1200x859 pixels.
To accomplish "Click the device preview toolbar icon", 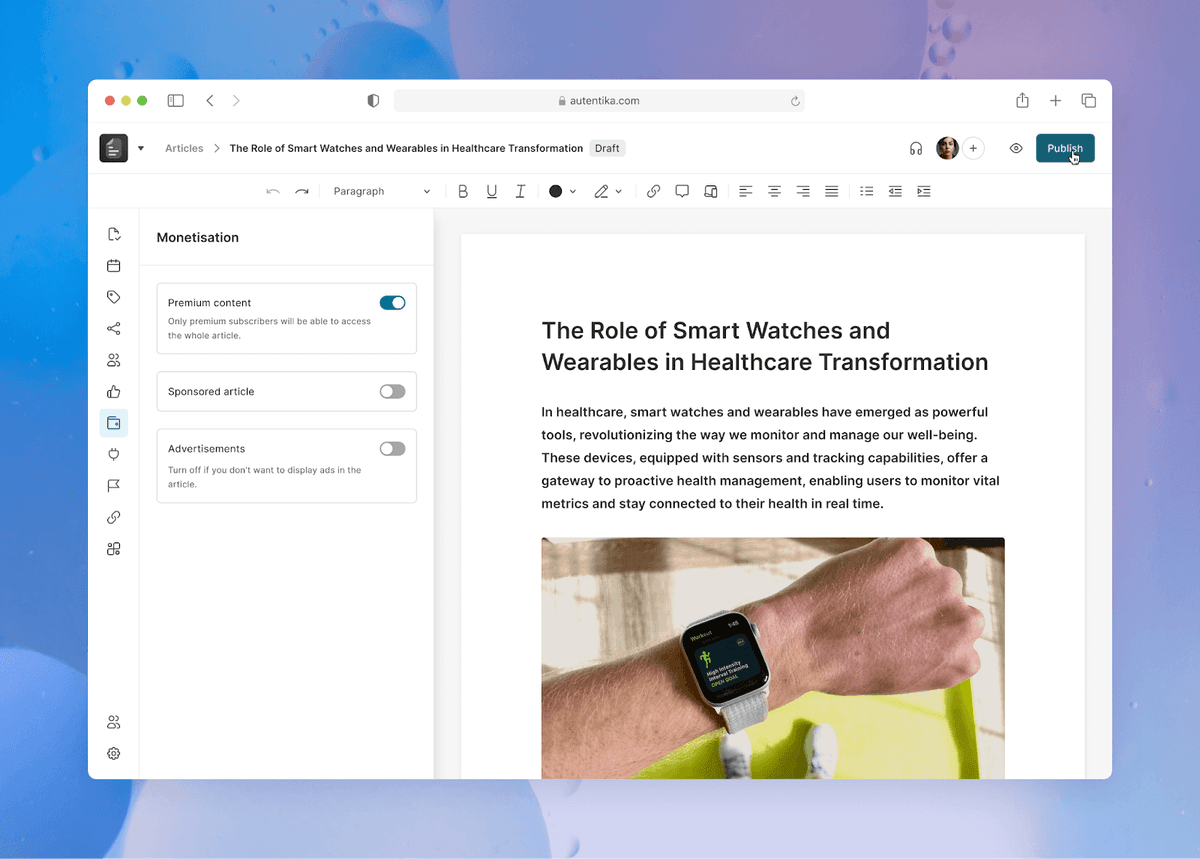I will 711,191.
